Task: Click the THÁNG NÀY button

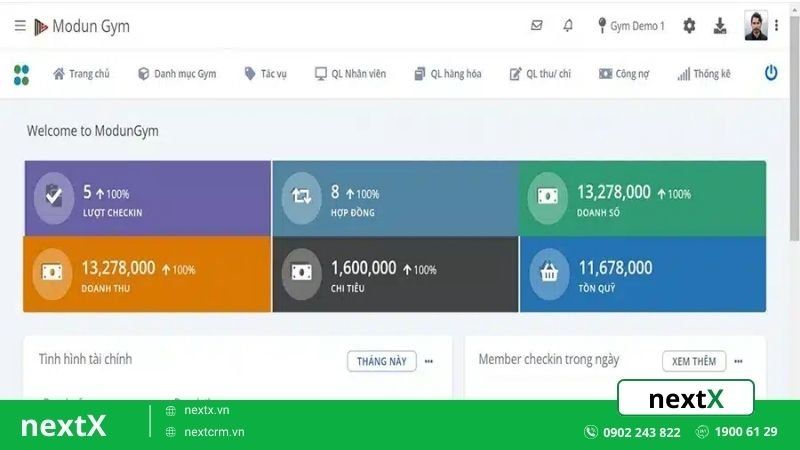Action: (x=382, y=361)
